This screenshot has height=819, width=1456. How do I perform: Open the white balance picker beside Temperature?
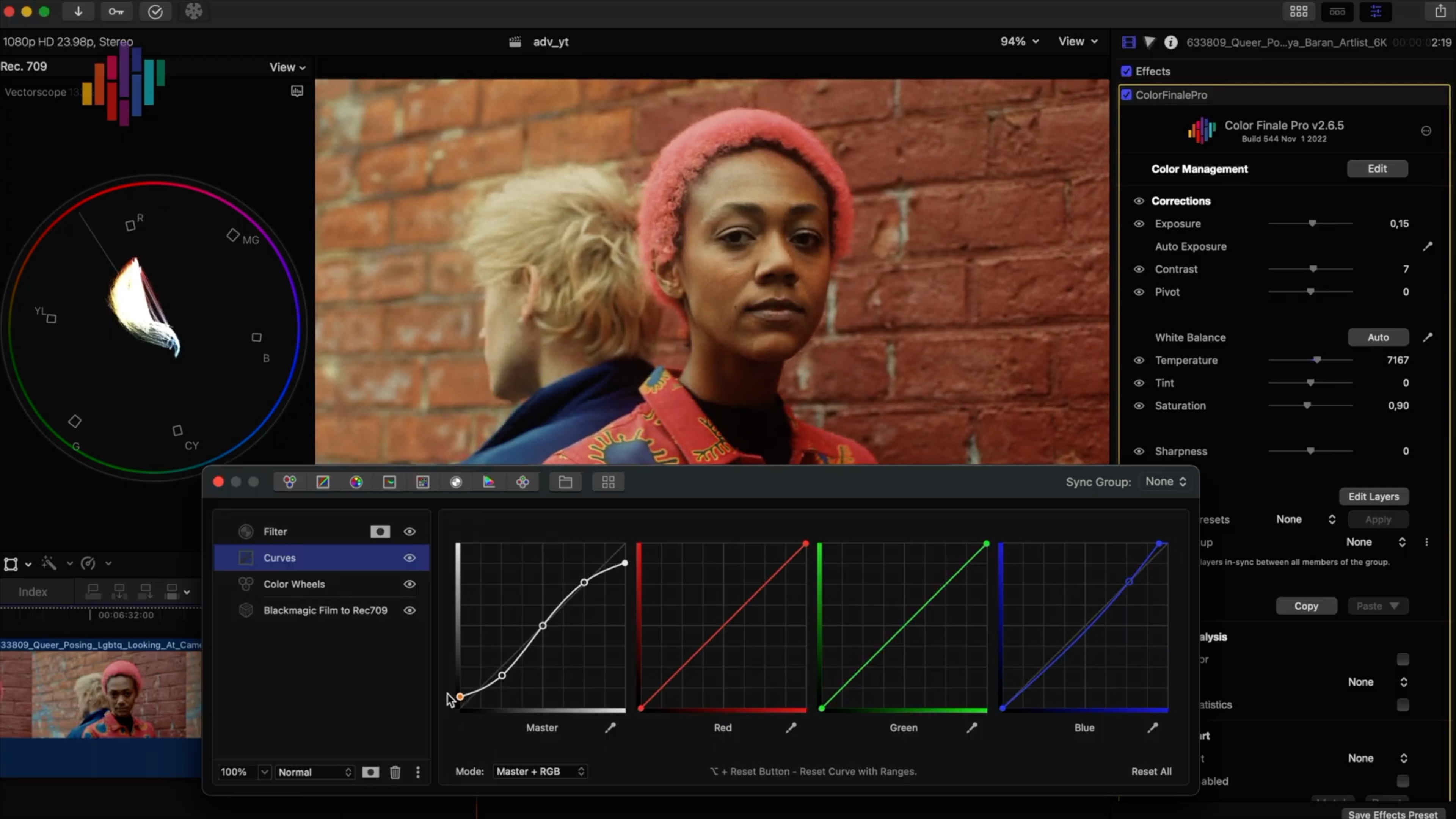[1429, 337]
